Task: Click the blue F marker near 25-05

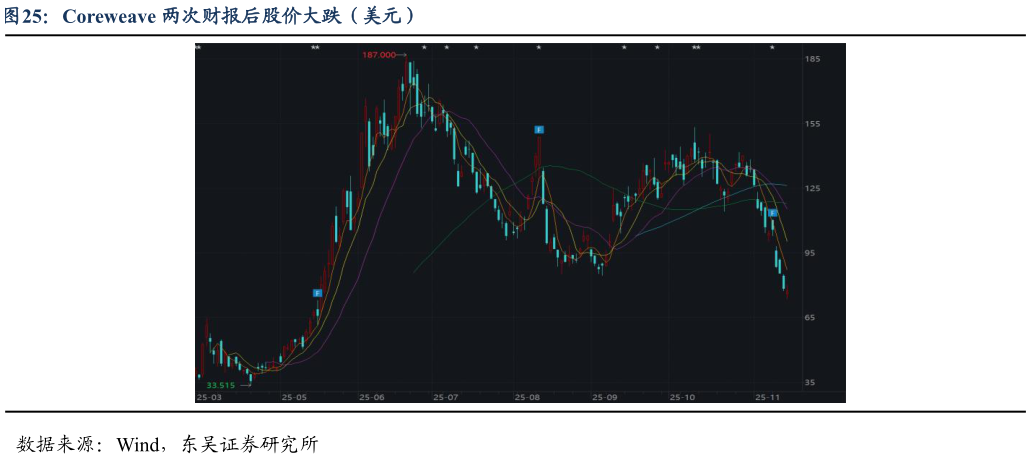Action: pyautogui.click(x=318, y=293)
